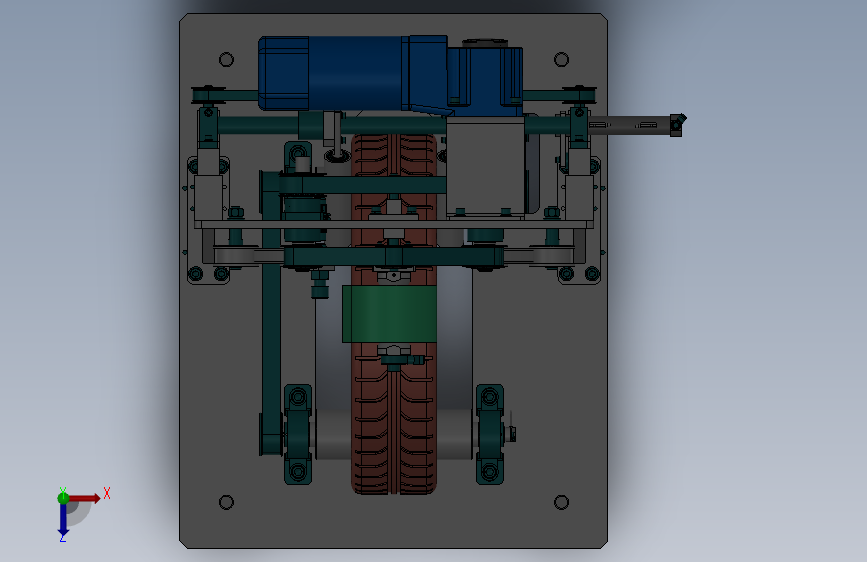Select the lower-right pillow block bearing
The image size is (867, 562).
coord(490,434)
